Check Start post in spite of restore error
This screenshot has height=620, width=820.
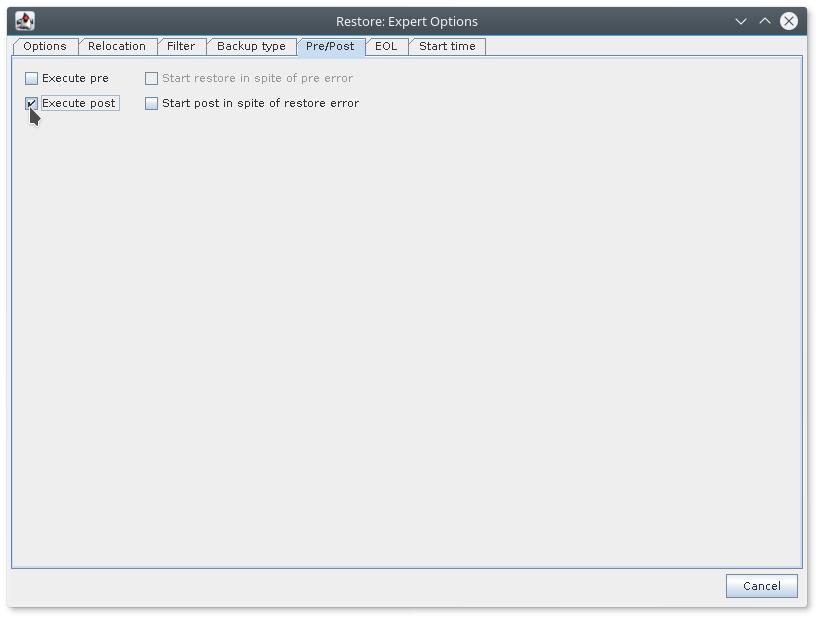151,102
